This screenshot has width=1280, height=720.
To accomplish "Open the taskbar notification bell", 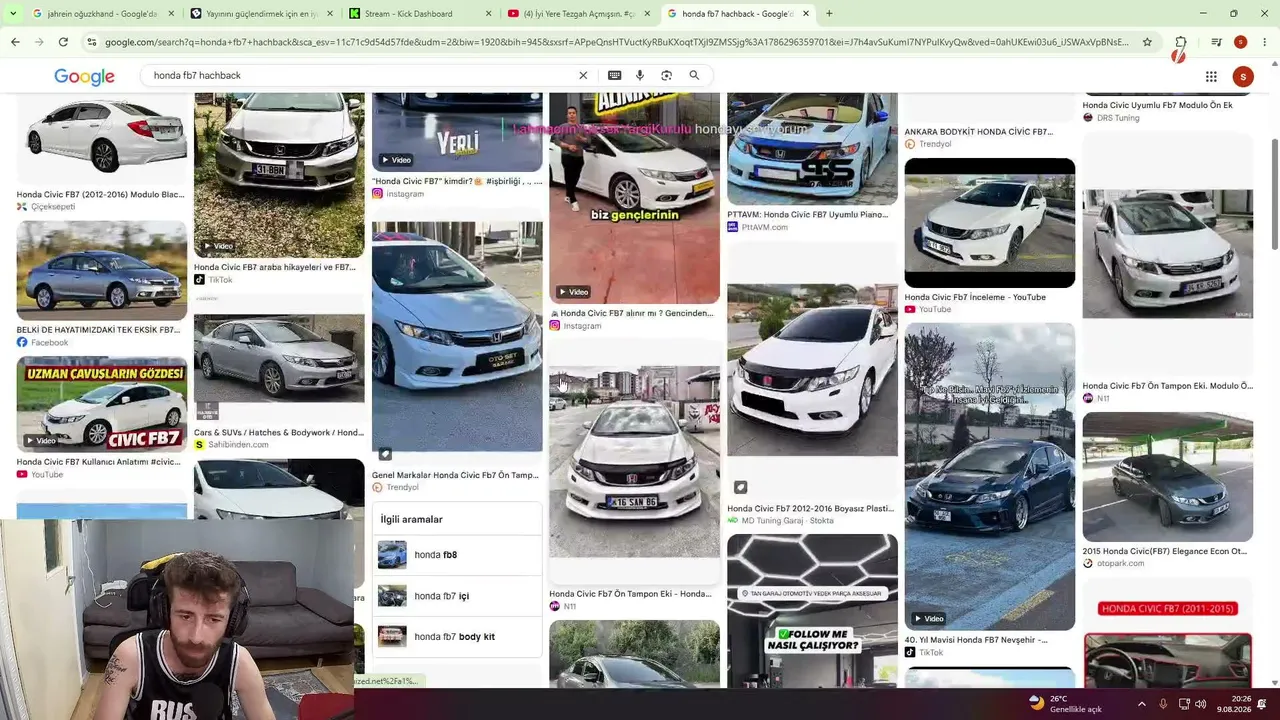I will pyautogui.click(x=1261, y=704).
